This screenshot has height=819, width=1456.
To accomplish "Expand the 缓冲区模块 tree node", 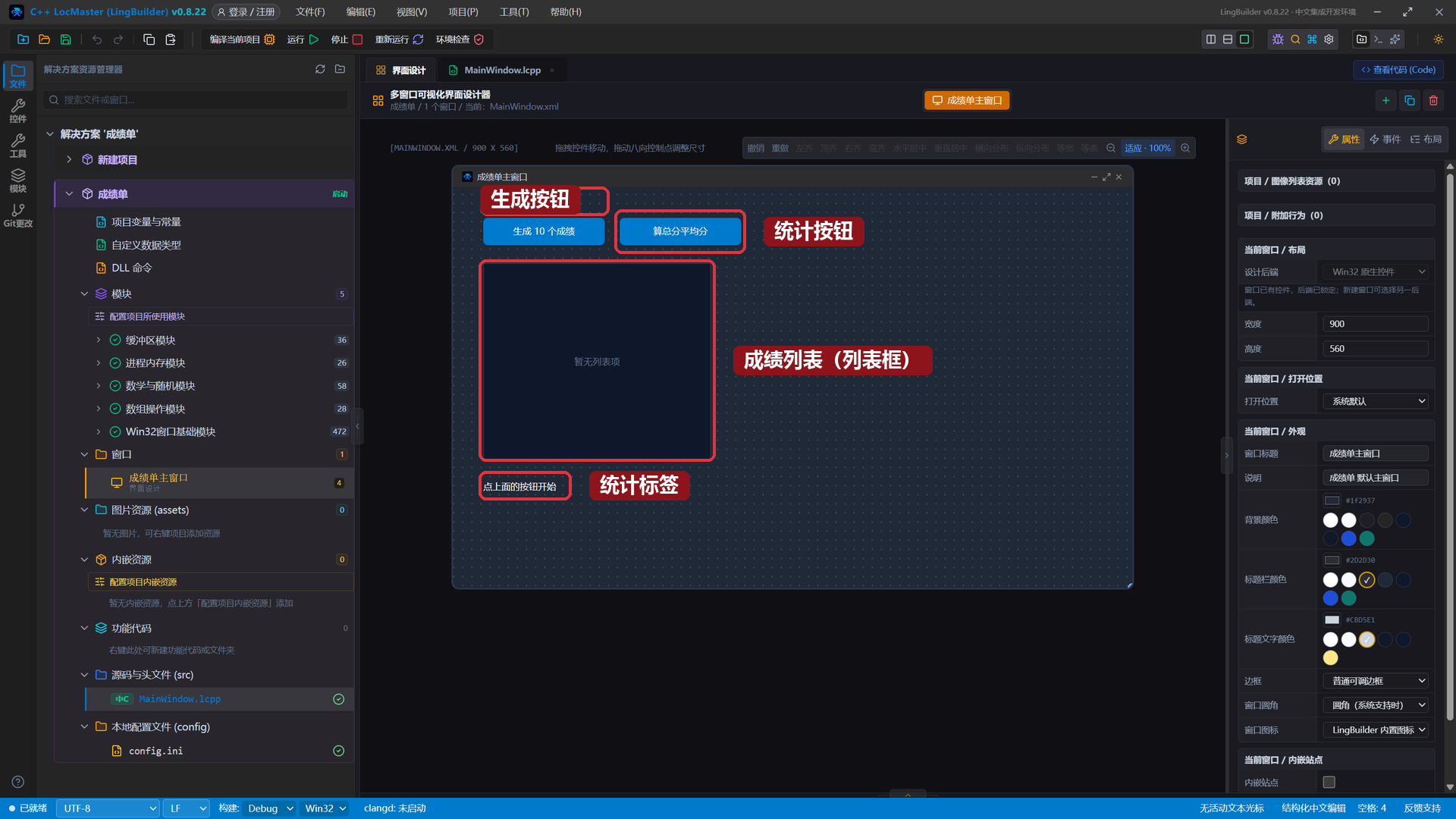I will pos(99,340).
